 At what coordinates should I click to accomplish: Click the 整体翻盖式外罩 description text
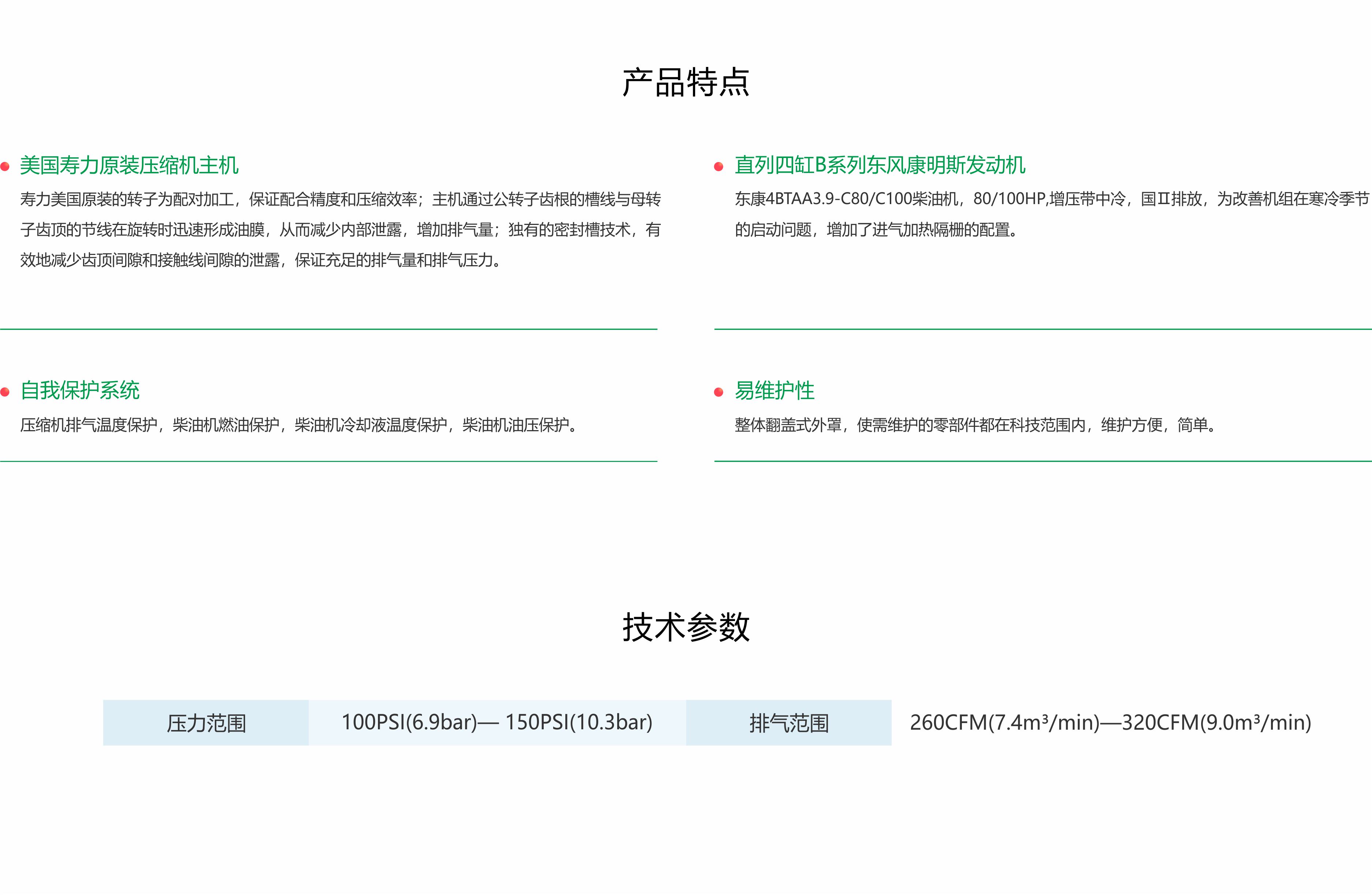(x=975, y=425)
